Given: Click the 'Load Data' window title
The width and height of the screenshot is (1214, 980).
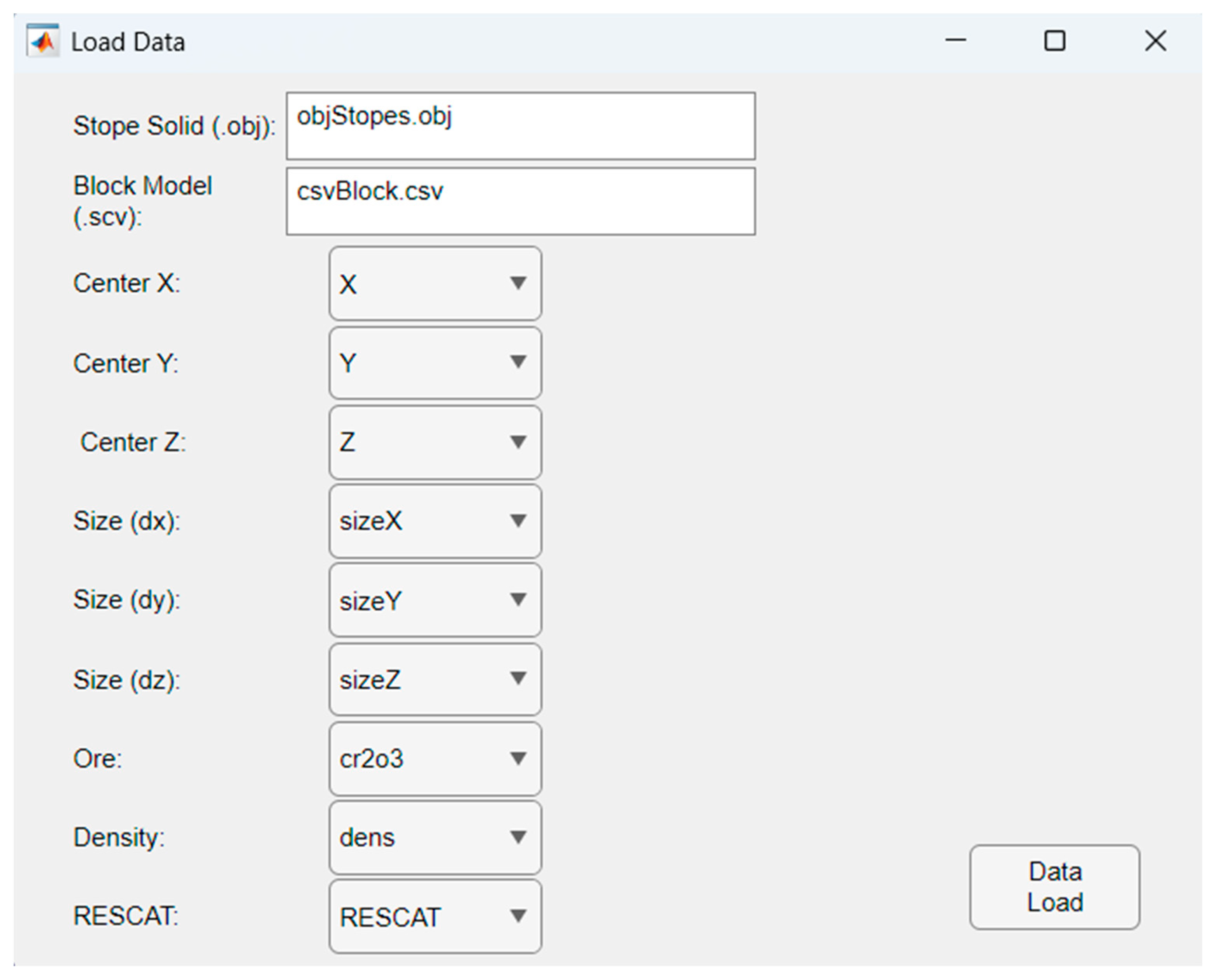Looking at the screenshot, I should 128,42.
